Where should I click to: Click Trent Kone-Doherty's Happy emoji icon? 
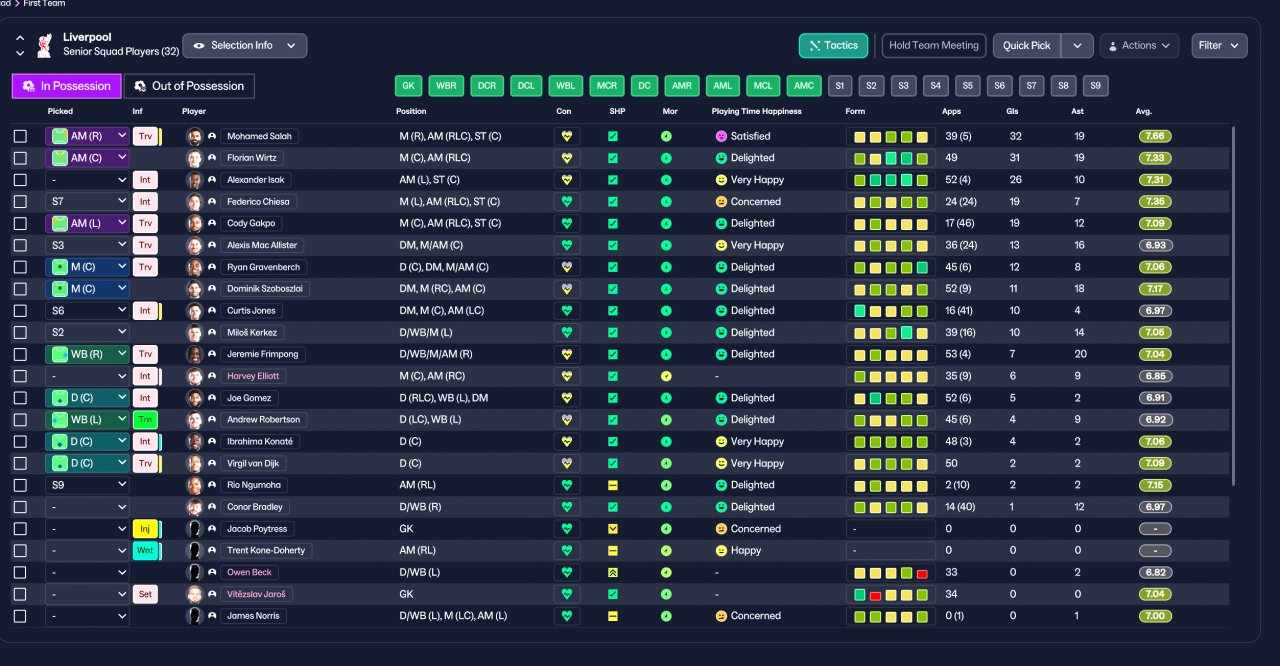pos(720,551)
